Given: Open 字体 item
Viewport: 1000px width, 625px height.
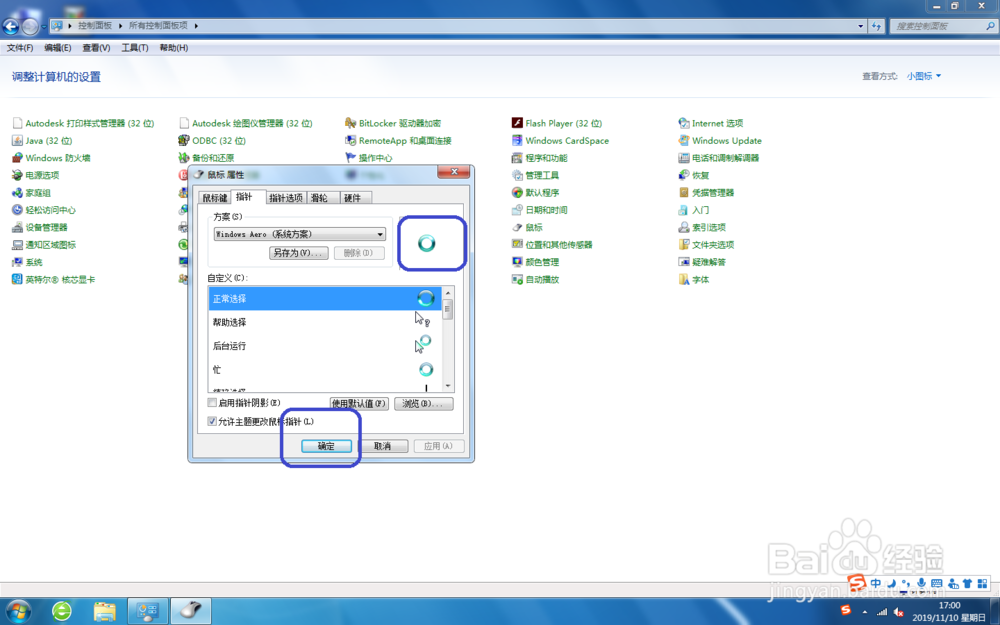Looking at the screenshot, I should 694,279.
